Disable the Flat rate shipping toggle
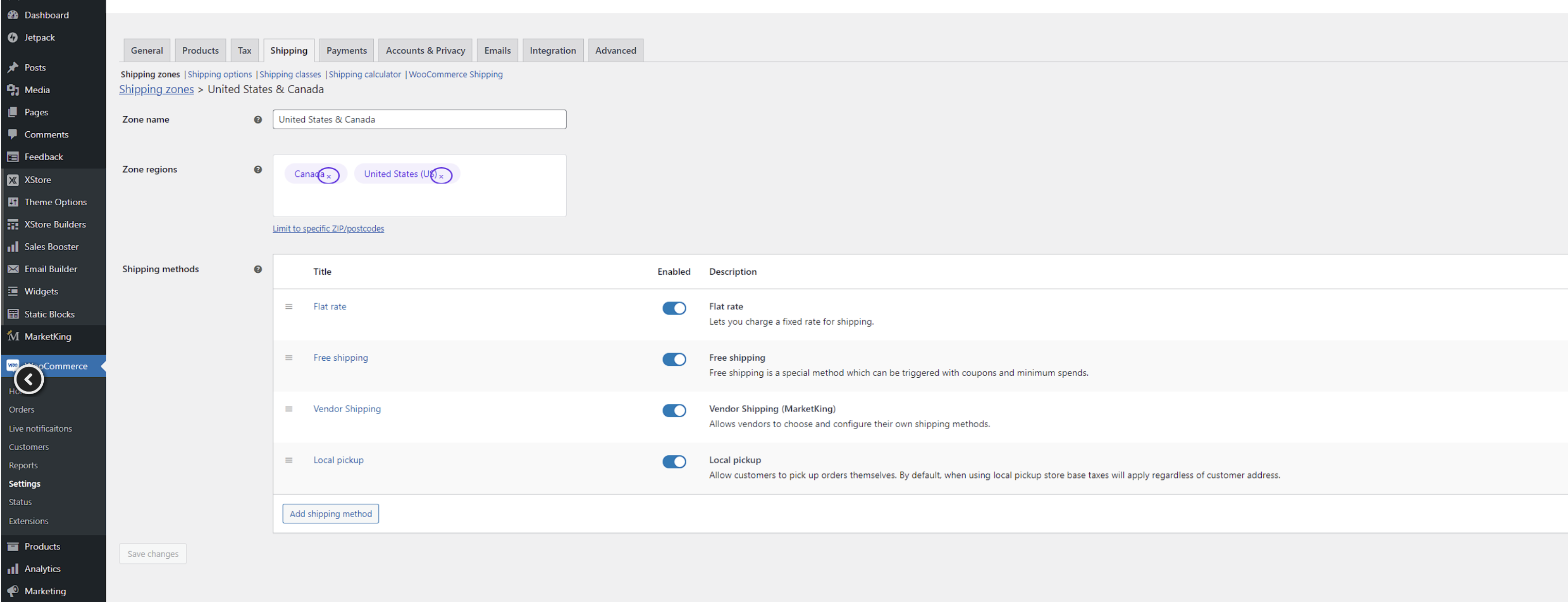Viewport: 1568px width, 602px height. coord(674,308)
